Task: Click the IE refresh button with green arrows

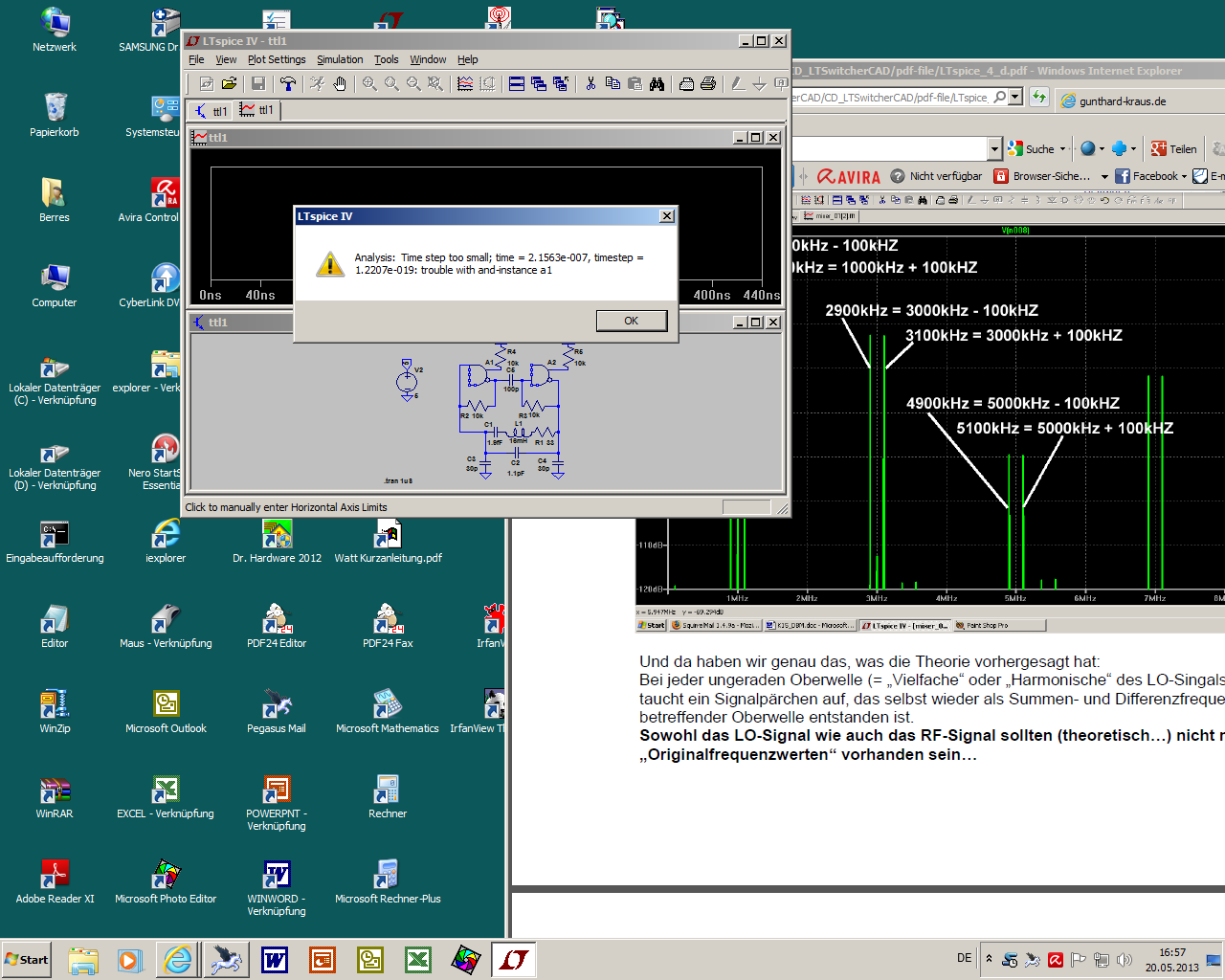Action: [1039, 97]
